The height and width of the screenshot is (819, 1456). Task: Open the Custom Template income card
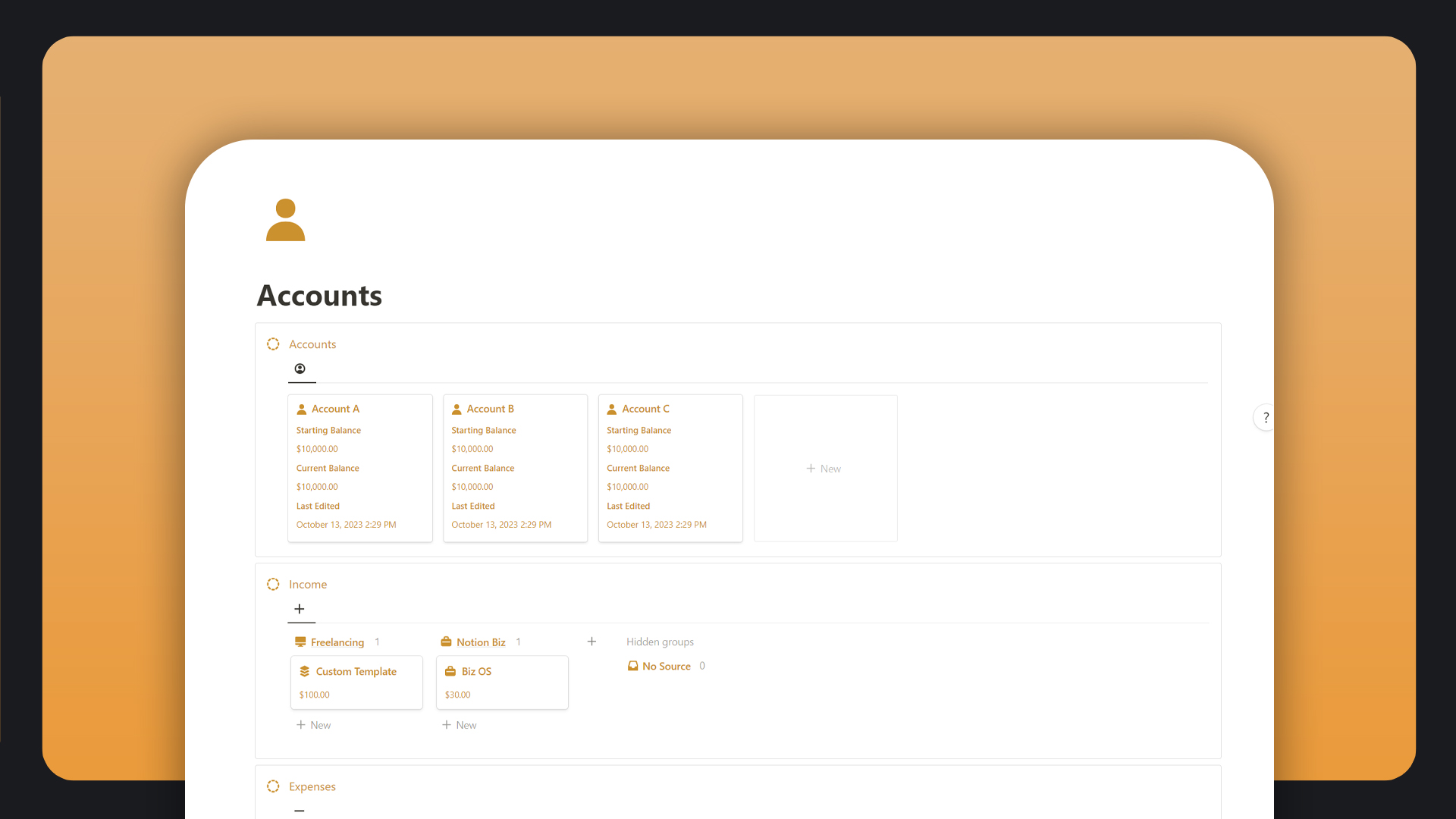tap(356, 682)
